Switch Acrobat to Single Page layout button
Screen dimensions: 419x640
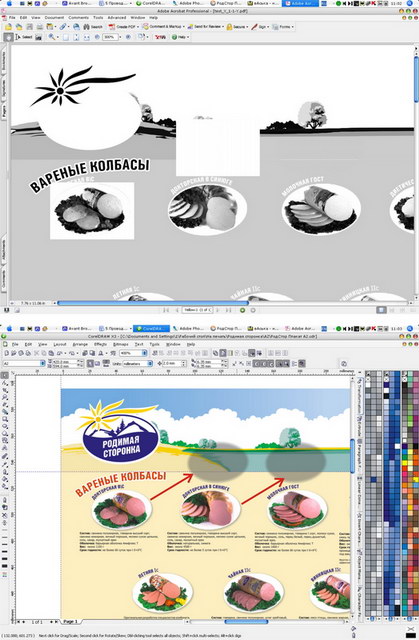(381, 310)
